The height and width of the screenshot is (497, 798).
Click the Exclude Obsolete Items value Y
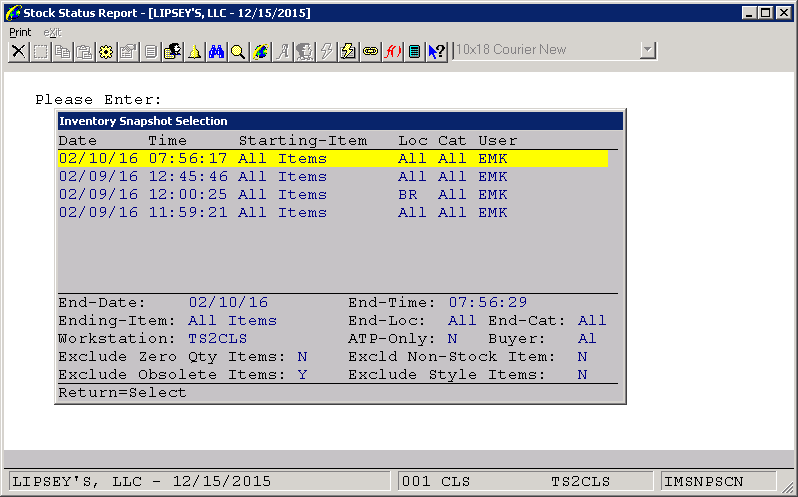[x=302, y=375]
